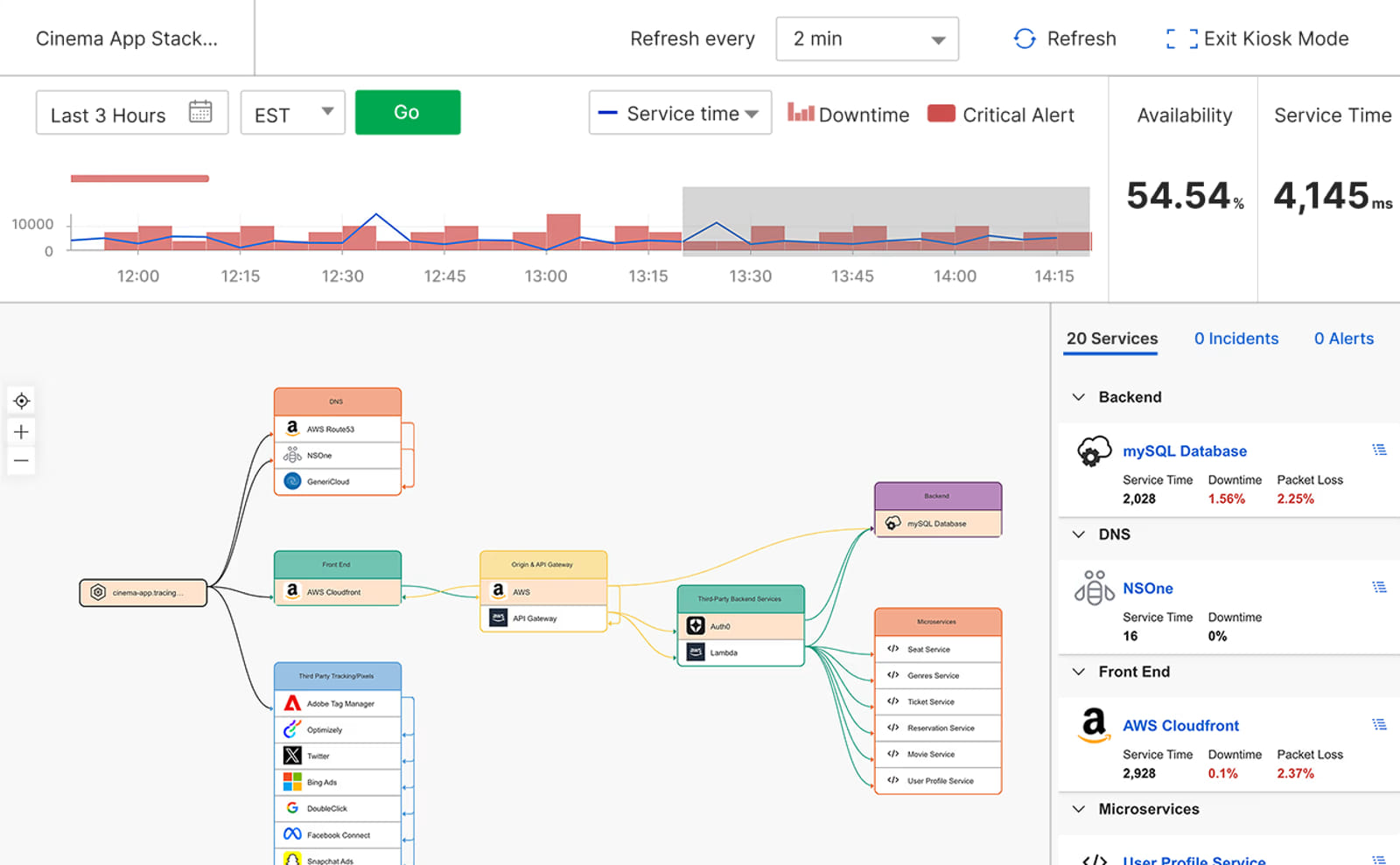Select the Optimizely node in the map
1400x865 pixels.
click(x=337, y=730)
